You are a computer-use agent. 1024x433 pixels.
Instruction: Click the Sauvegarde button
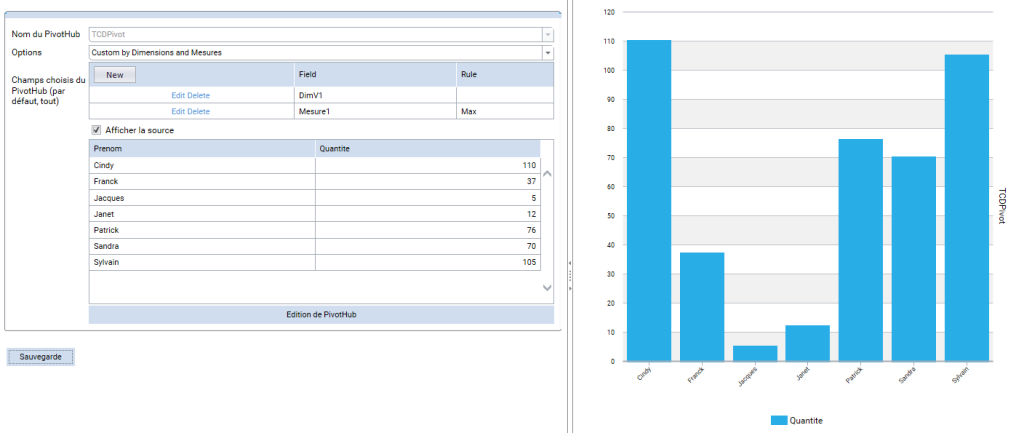pyautogui.click(x=40, y=357)
